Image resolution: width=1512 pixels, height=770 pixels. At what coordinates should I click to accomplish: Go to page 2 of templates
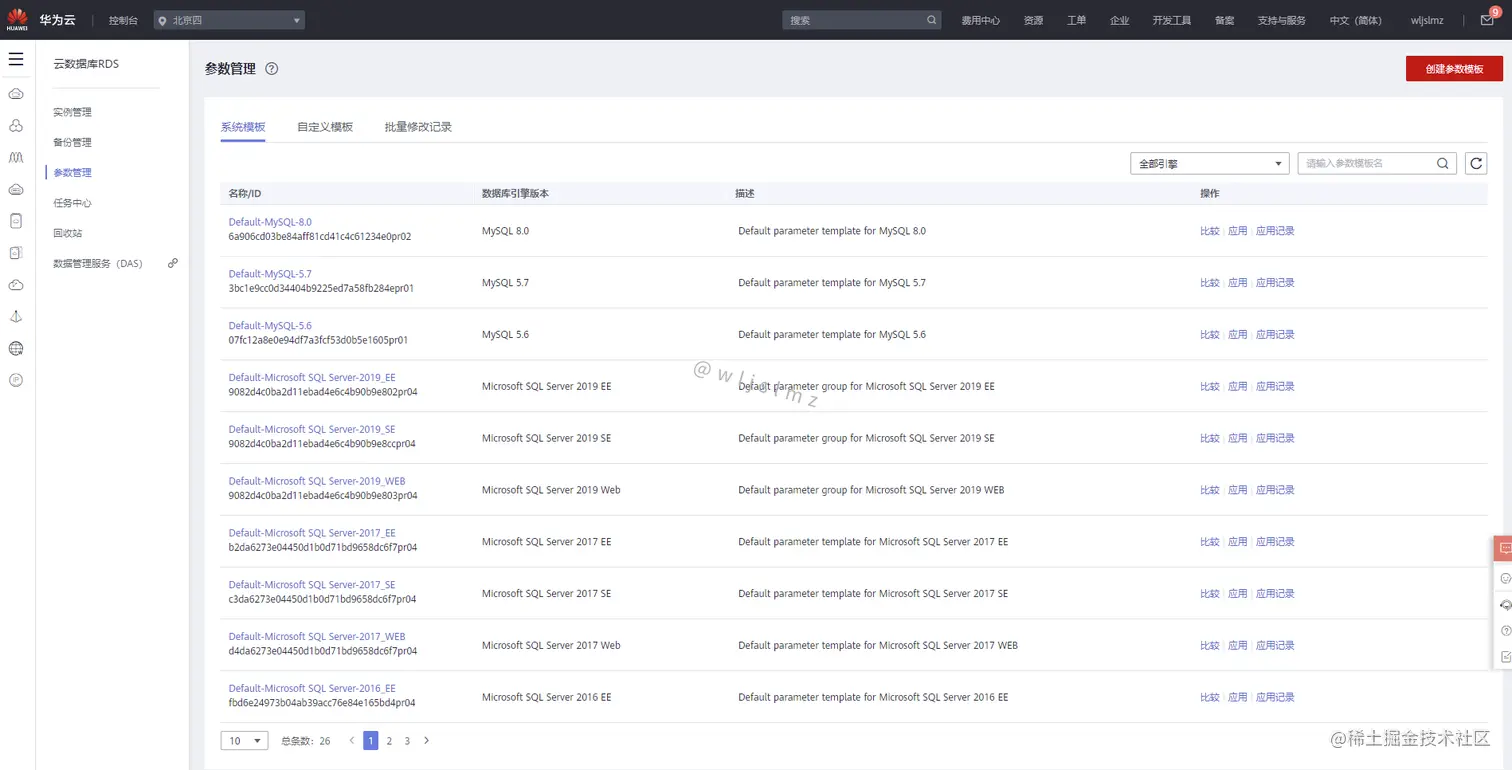[x=389, y=741]
